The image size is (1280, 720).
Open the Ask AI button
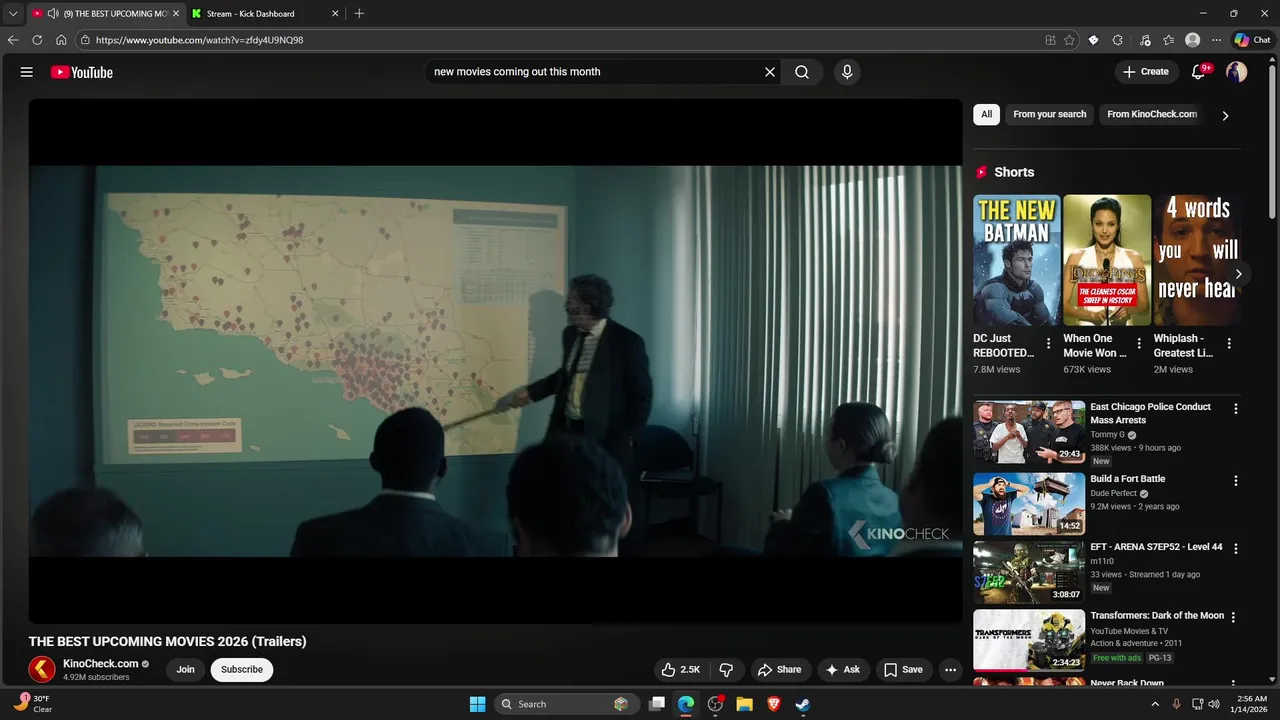843,670
